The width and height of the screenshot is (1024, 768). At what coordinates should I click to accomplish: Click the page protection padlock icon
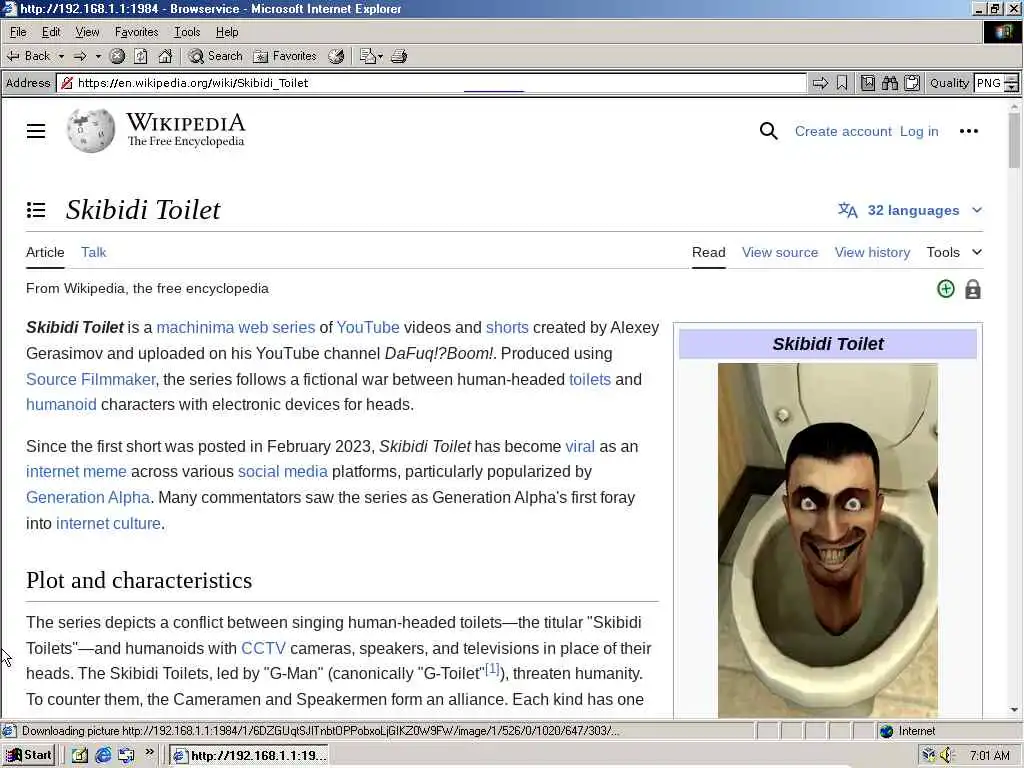point(972,289)
